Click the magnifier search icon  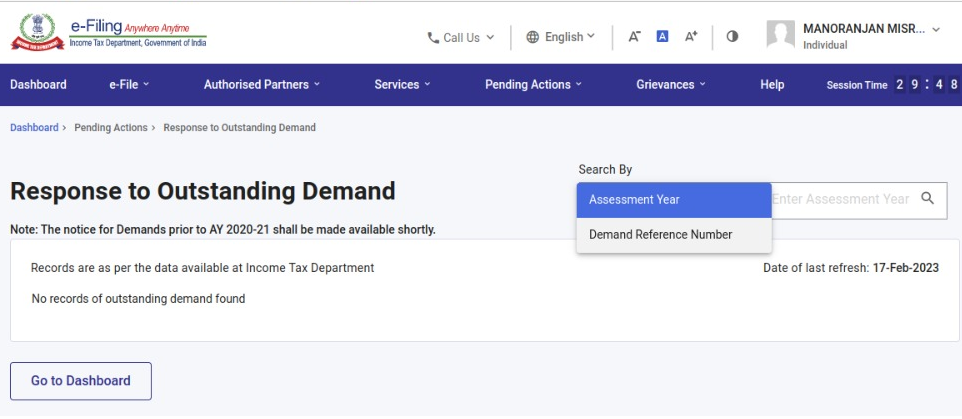coord(927,199)
